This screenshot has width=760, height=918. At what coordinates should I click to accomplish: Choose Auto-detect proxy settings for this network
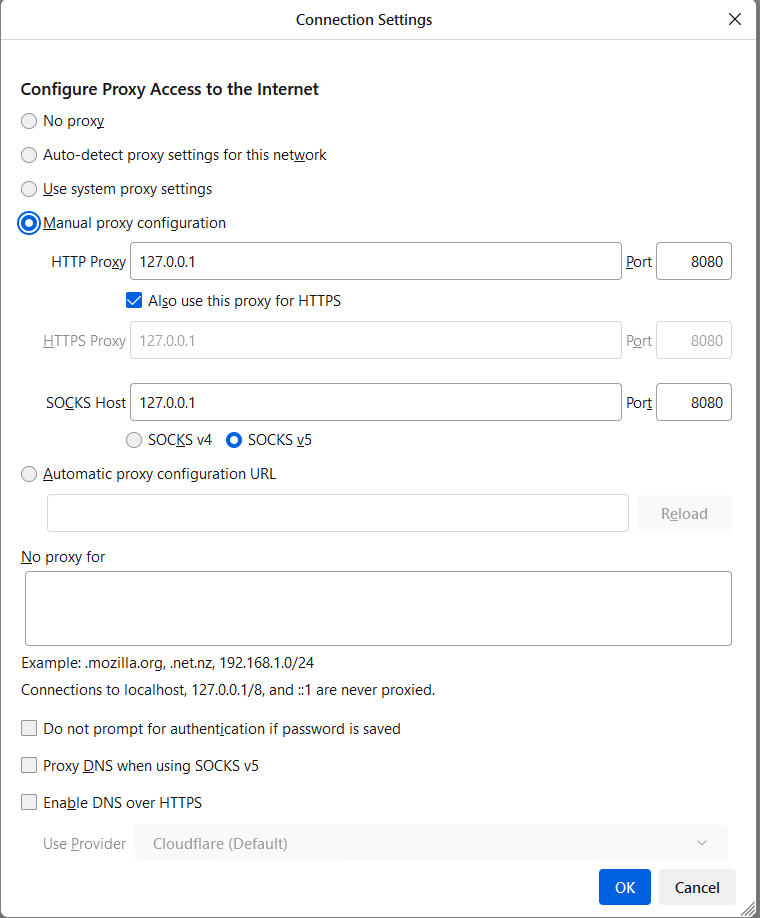point(29,155)
